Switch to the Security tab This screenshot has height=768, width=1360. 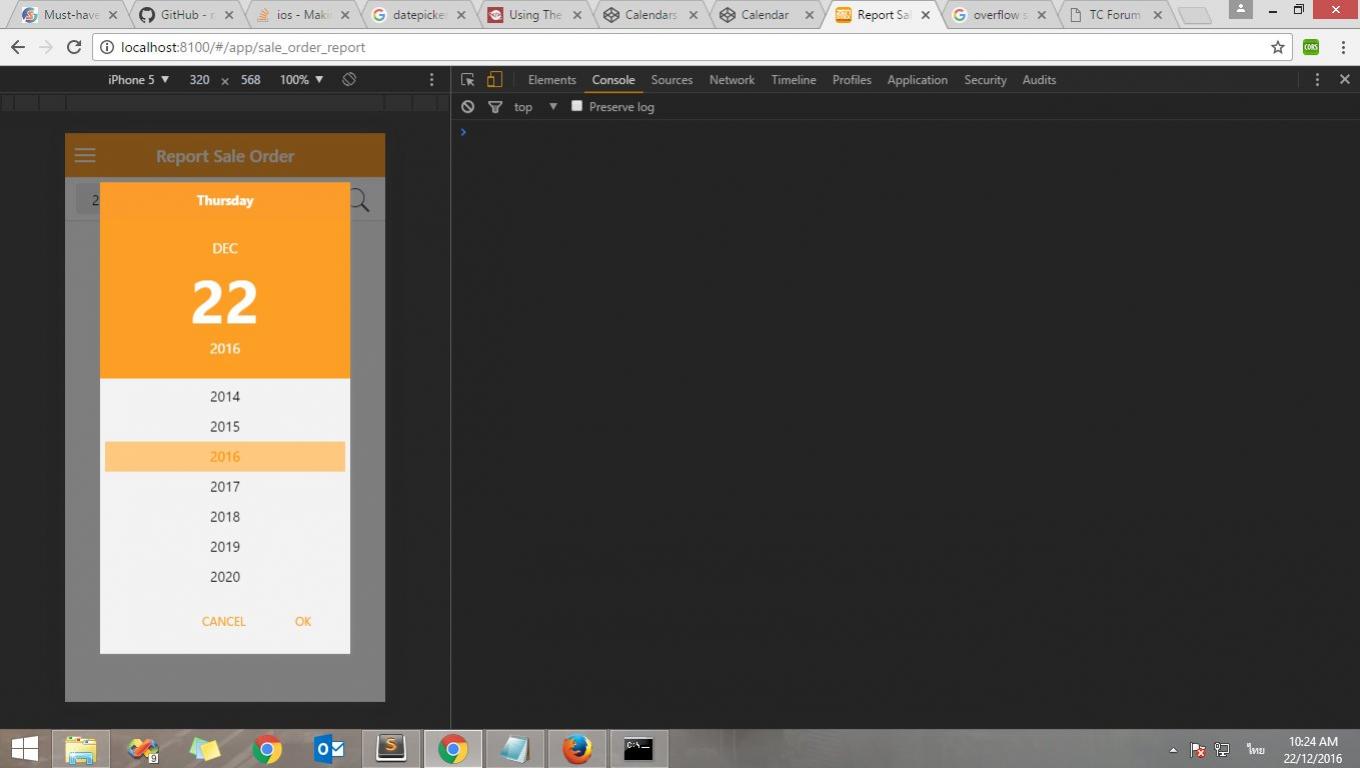point(985,80)
